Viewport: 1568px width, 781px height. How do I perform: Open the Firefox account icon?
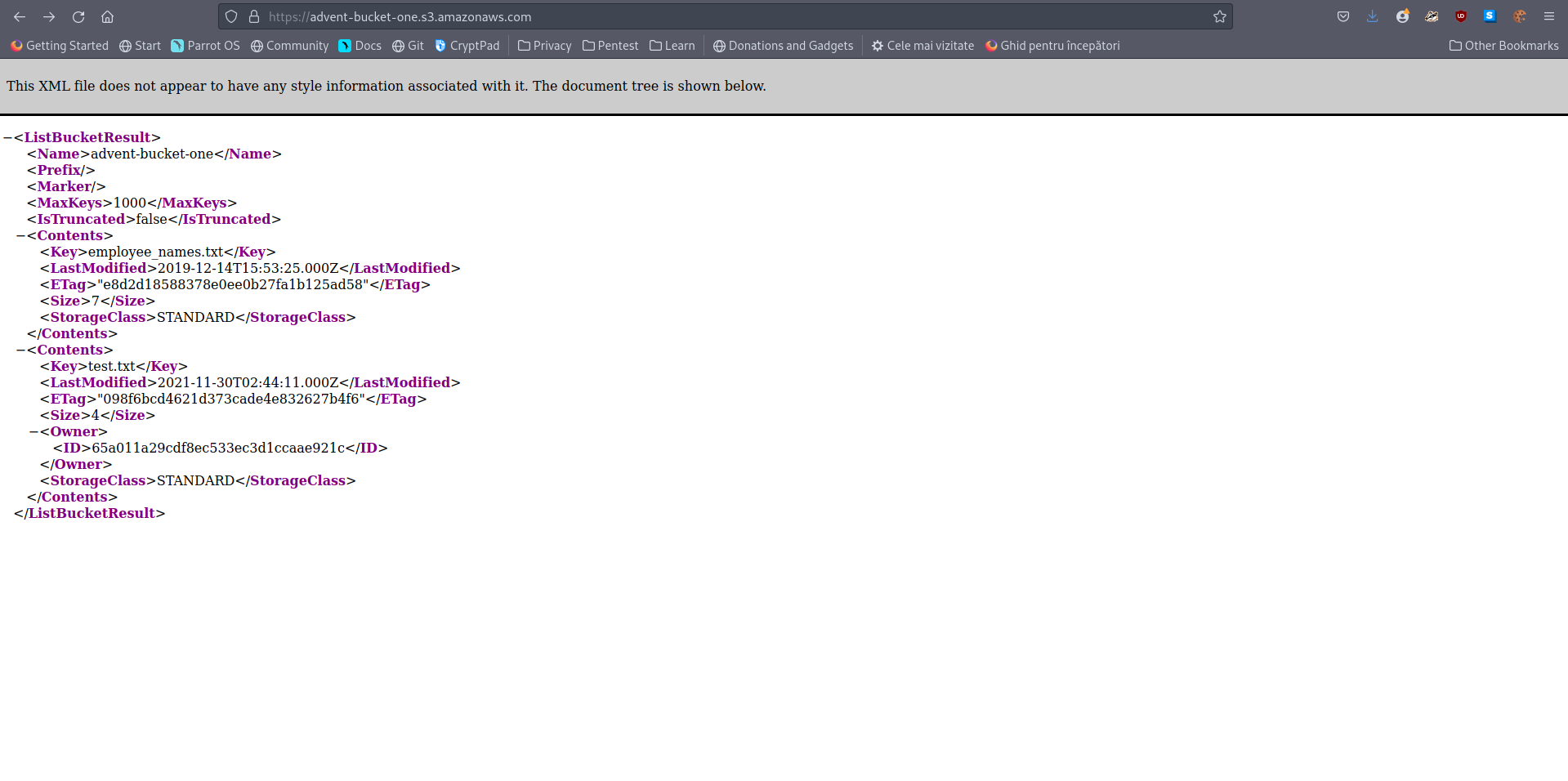tap(1402, 16)
